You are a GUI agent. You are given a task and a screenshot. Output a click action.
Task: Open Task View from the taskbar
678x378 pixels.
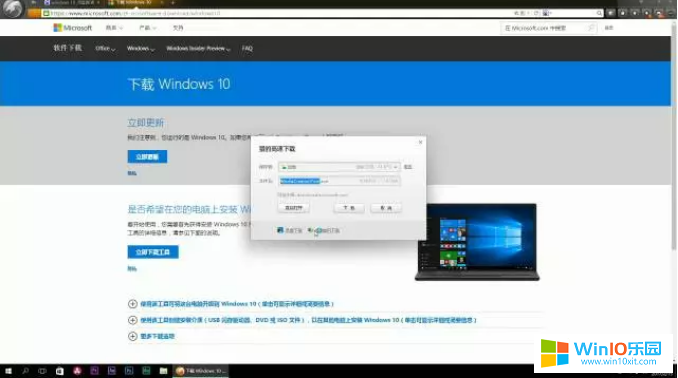42,371
